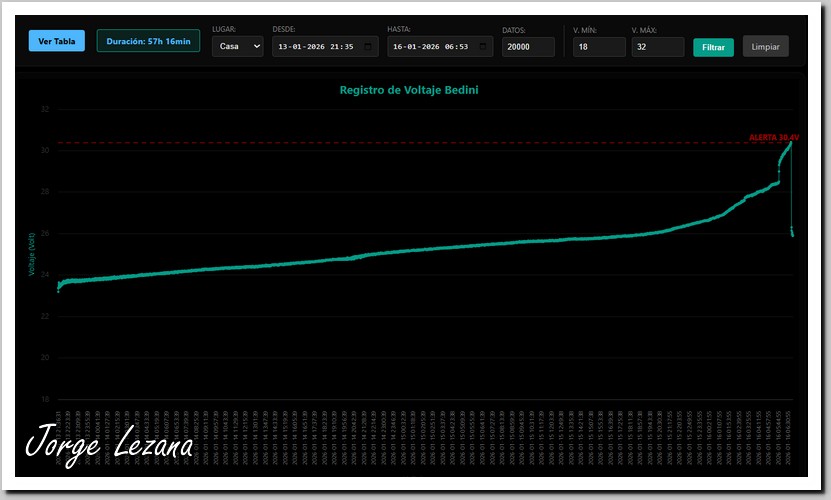Click the Jorge Lezana signature watermark
Screen dimensions: 831x500
click(x=109, y=444)
